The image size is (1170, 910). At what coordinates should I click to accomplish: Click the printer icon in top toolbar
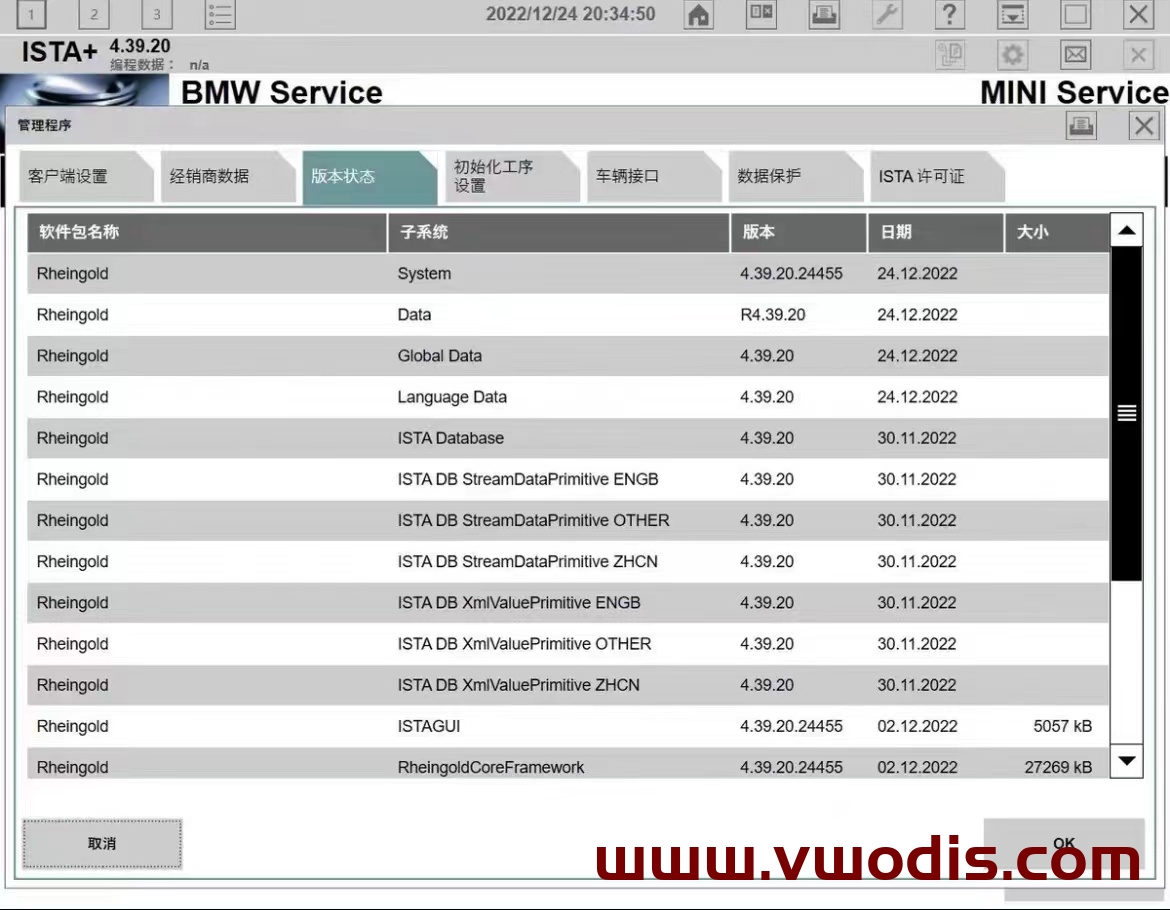824,15
